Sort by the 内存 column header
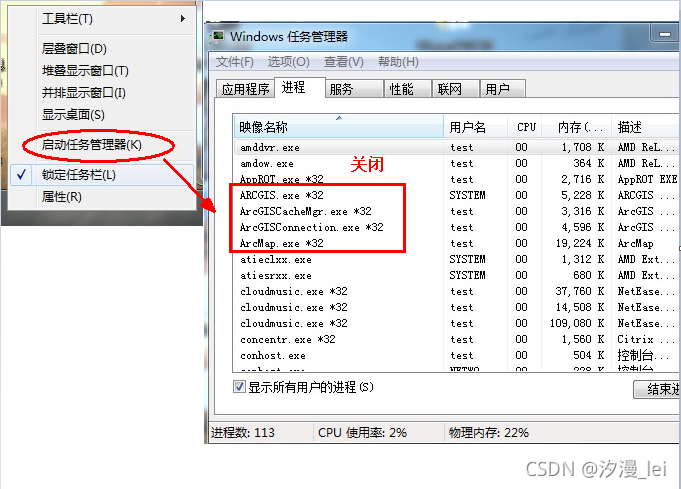Screen dimensions: 681x489 click(577, 127)
